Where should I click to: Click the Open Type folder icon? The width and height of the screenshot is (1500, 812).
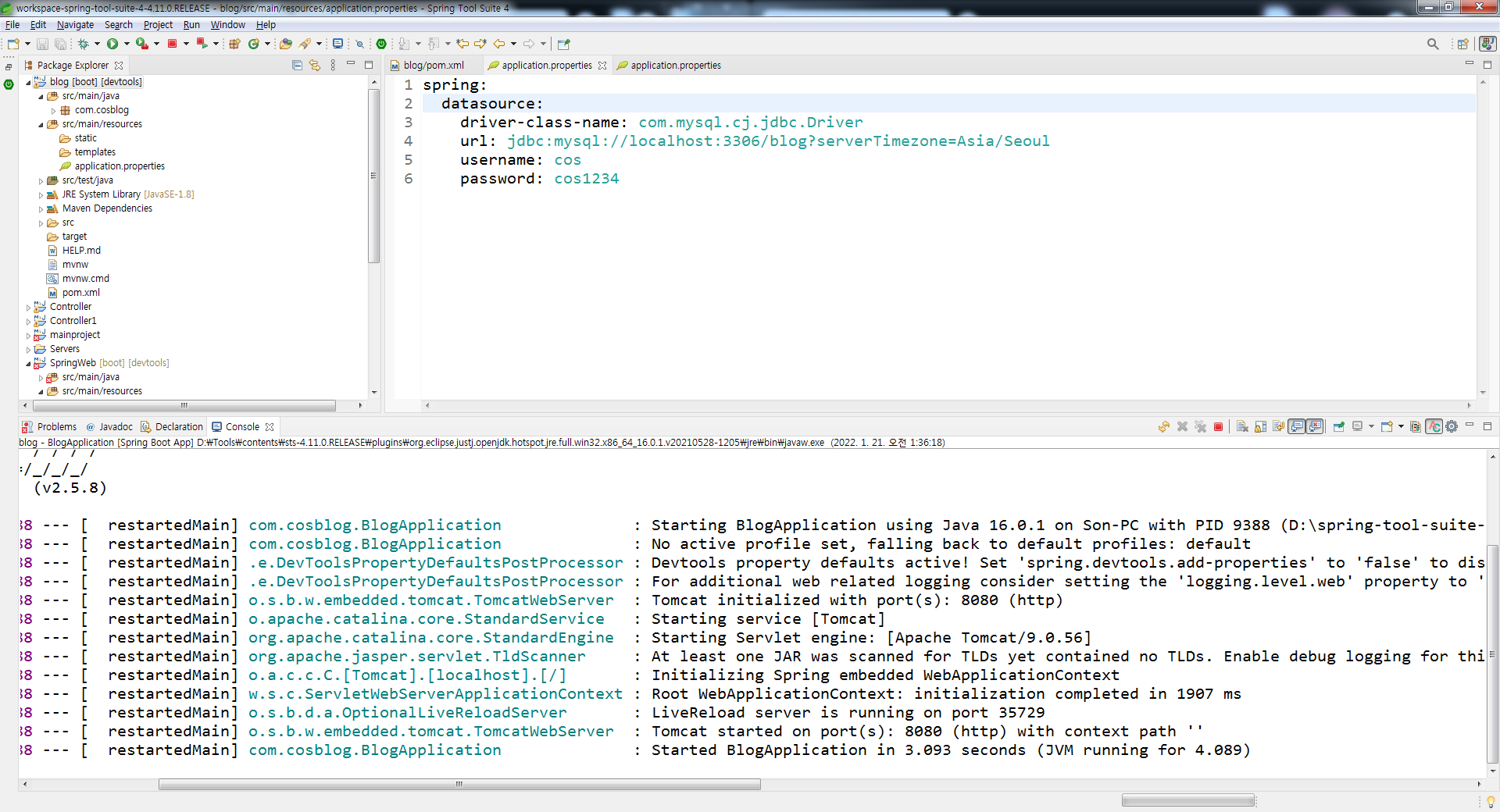286,44
